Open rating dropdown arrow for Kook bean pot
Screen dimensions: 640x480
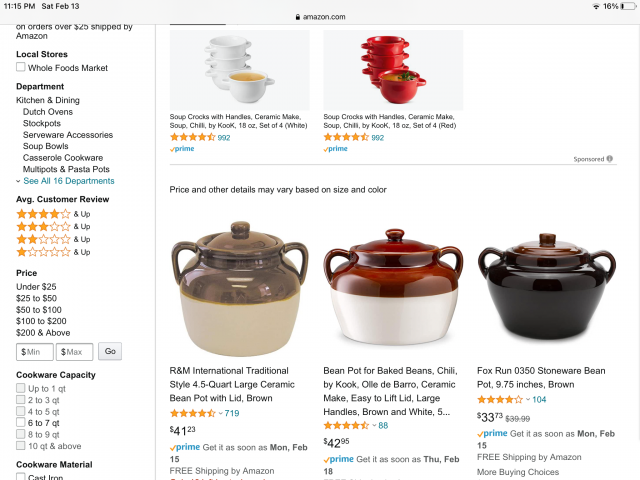point(372,425)
